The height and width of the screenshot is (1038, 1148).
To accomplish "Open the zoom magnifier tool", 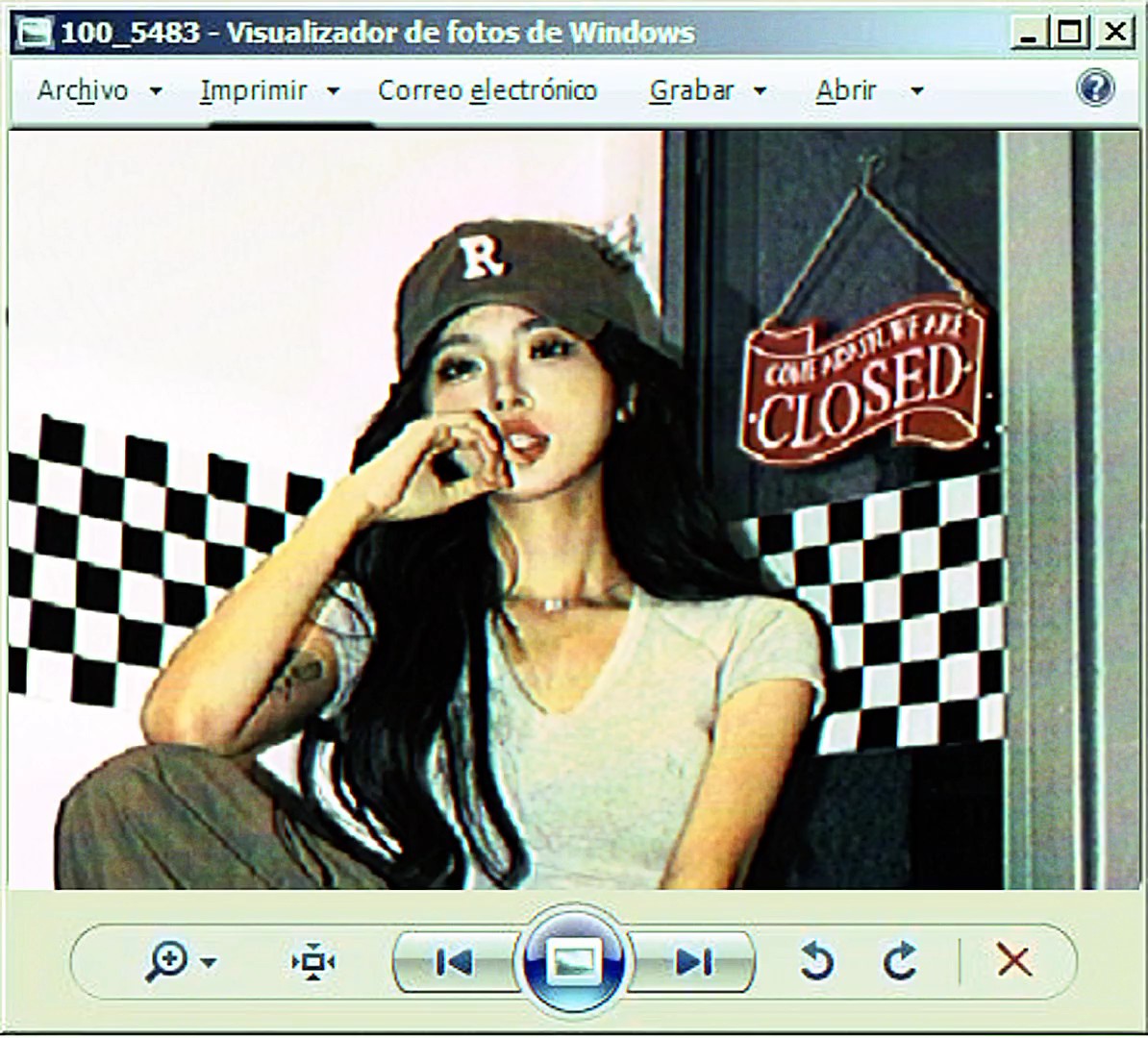I will coord(168,960).
